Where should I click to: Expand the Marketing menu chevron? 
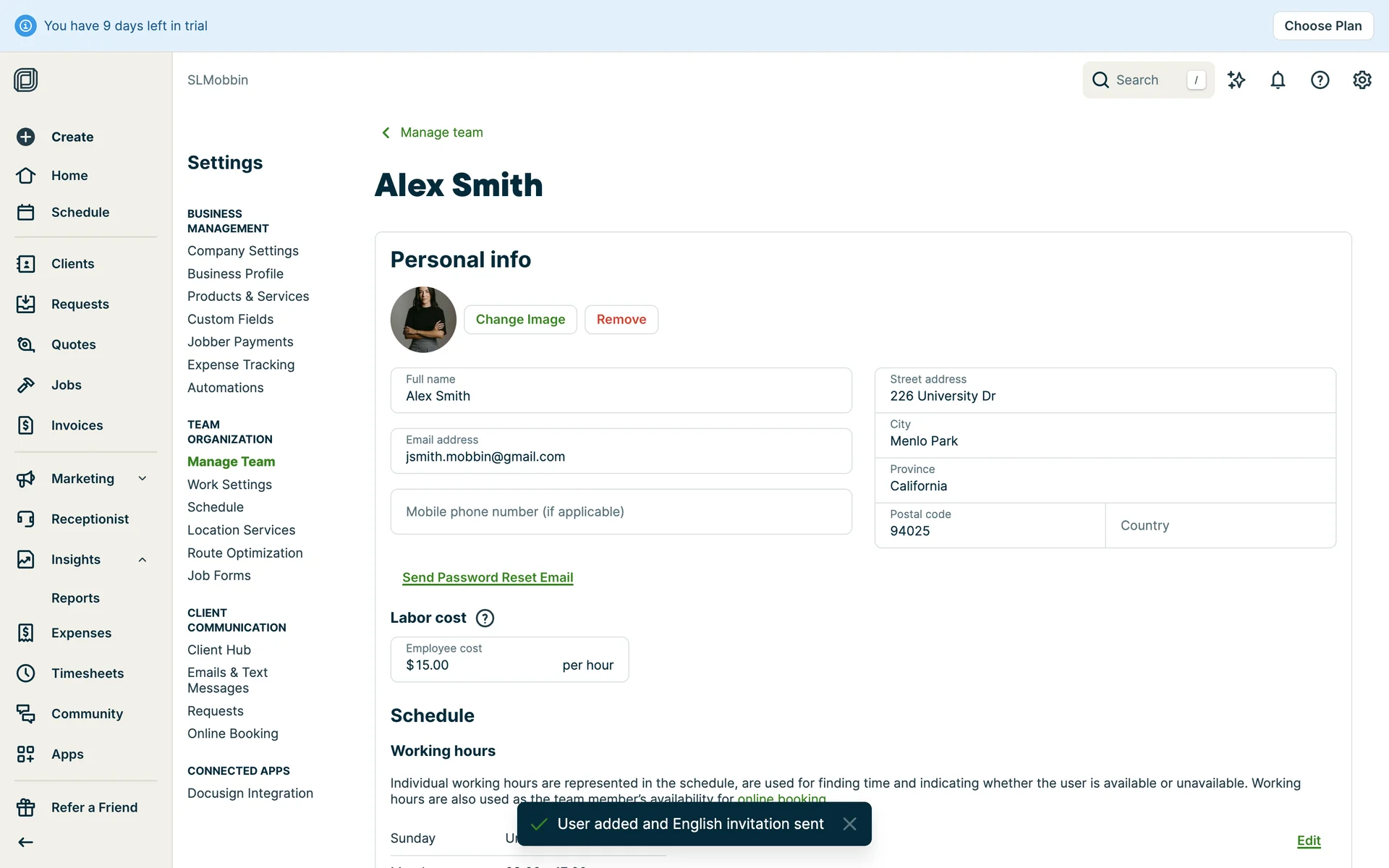coord(143,478)
